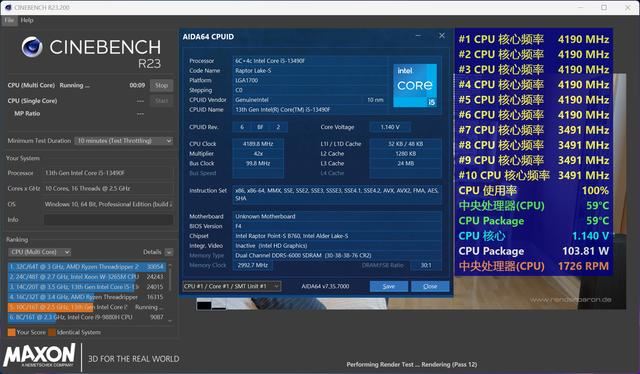This screenshot has width=640, height=374.
Task: Stop the running multi core test
Action: 161,85
